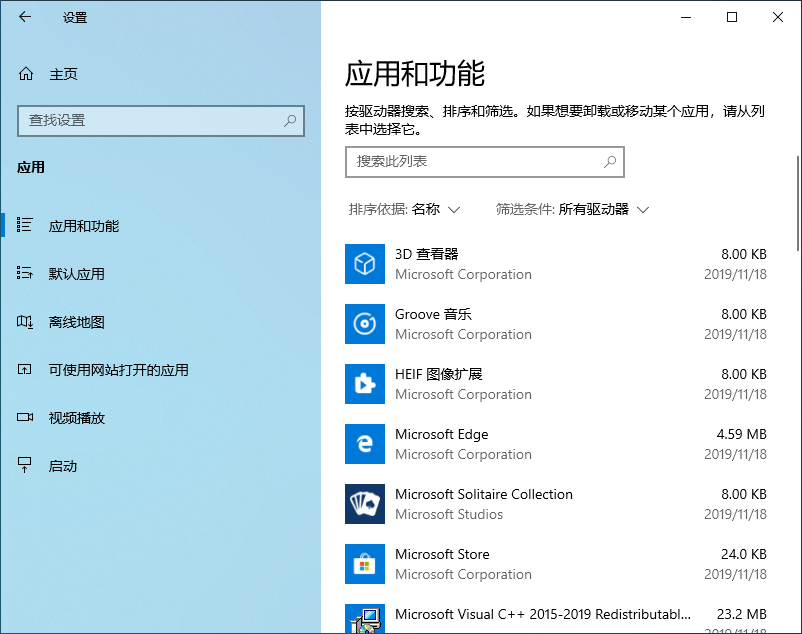Go to 离线地图 in sidebar
Viewport: 802px width, 634px height.
pyautogui.click(x=77, y=322)
